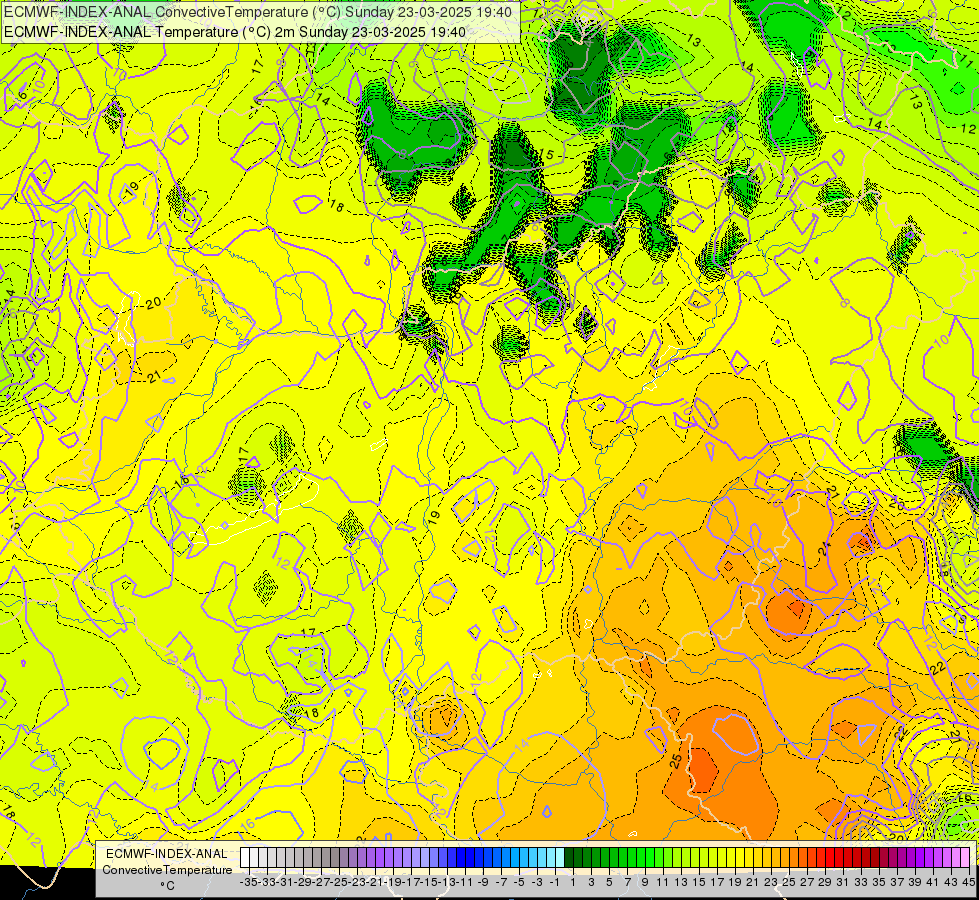
Task: Click the 29 value on the legend scale
Action: point(825,883)
